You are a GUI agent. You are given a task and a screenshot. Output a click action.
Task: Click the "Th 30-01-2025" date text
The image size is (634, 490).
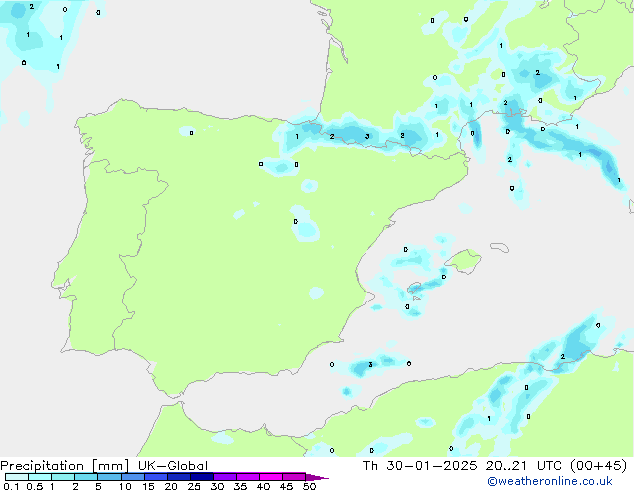tap(420, 466)
